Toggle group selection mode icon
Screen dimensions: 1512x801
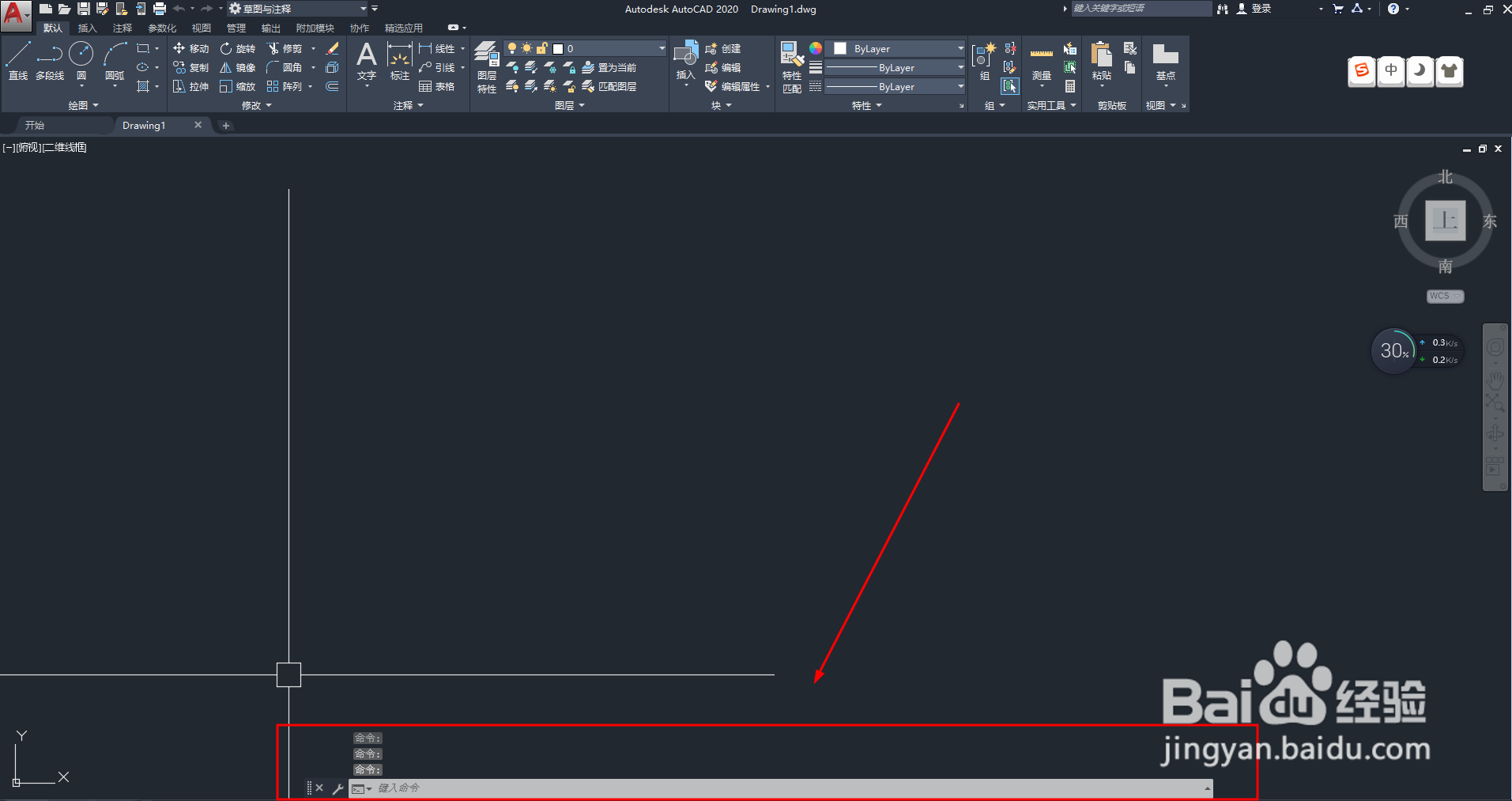1010,86
